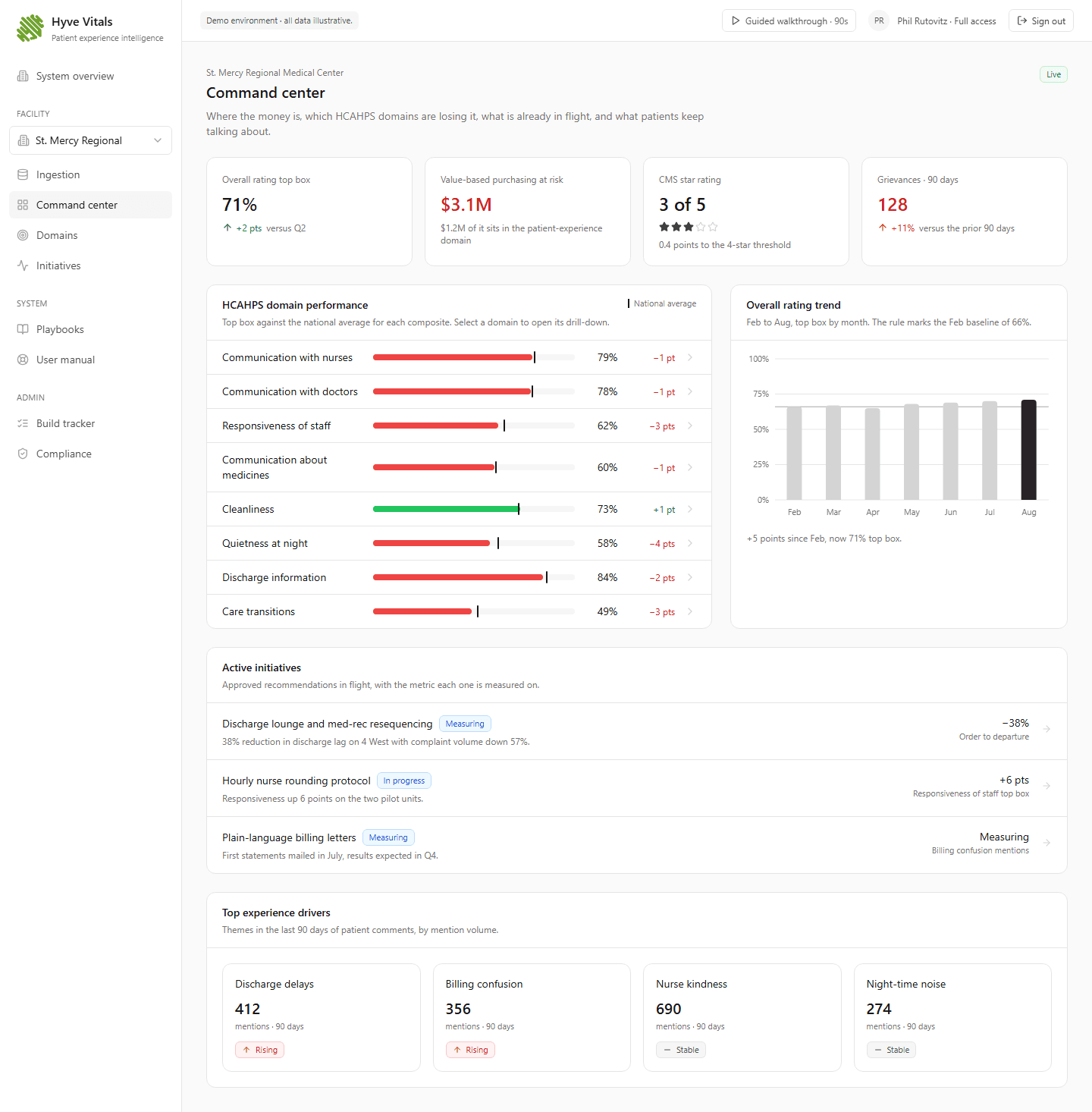The height and width of the screenshot is (1112, 1092).
Task: Click the CMS star rating stars
Action: pos(688,227)
